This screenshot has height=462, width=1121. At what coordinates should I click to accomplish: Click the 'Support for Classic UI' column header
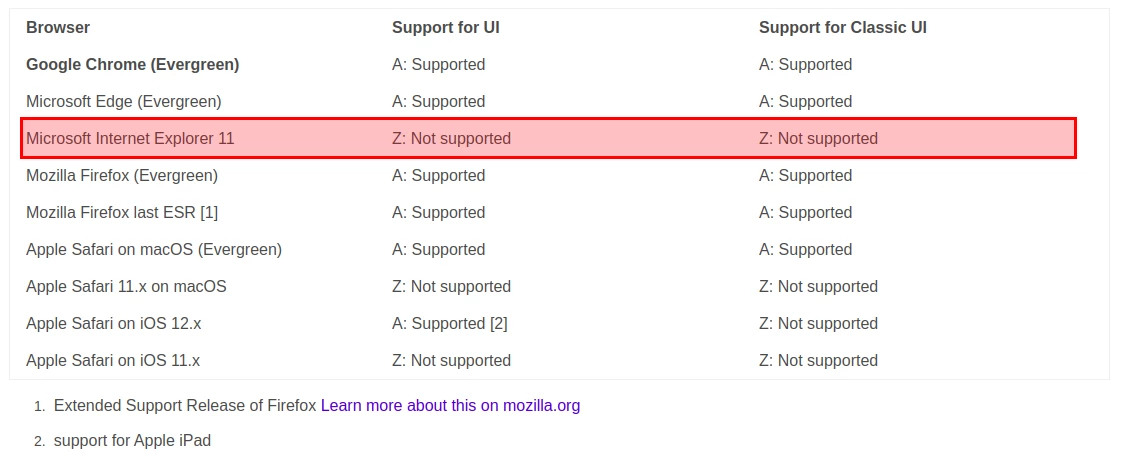tap(842, 27)
